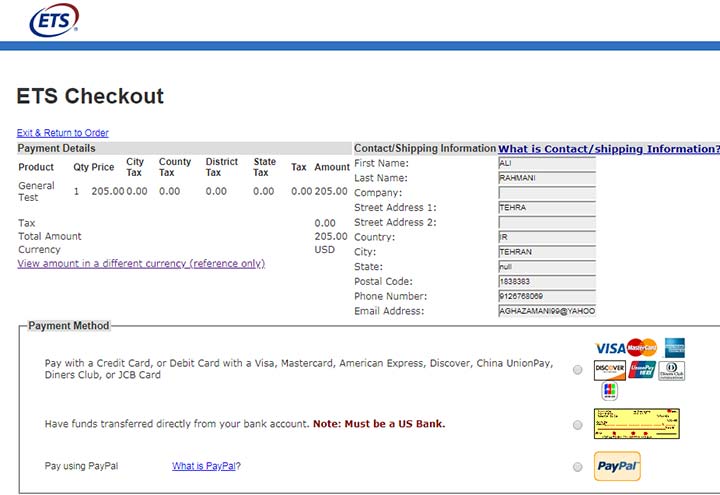
Task: Click the Total Amount value 205.00
Action: tap(331, 236)
